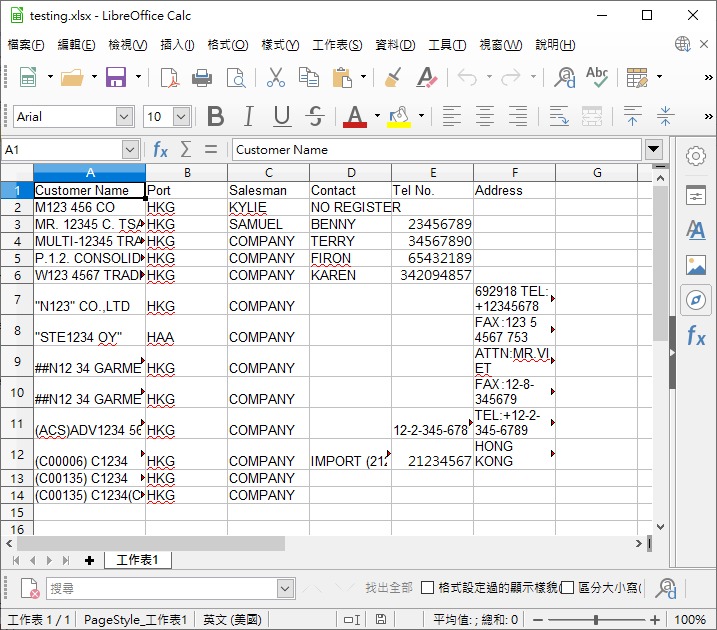Open the Function Wizard fx icon

point(160,150)
